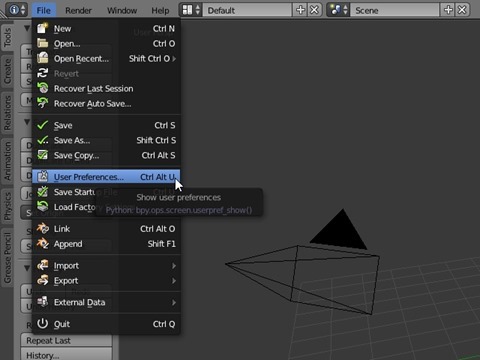Image resolution: width=480 pixels, height=360 pixels.
Task: Click the Append icon
Action: point(42,243)
